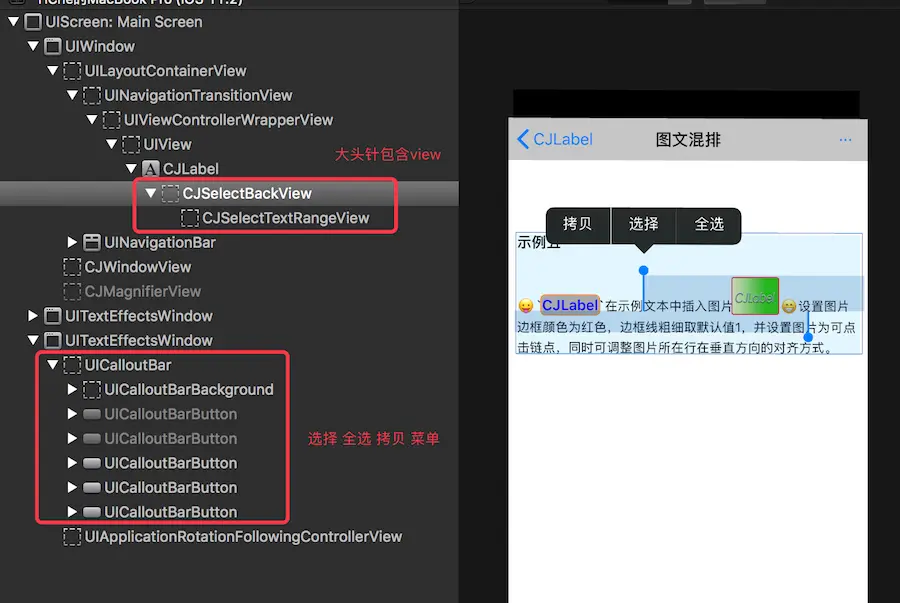
Task: Collapse the UICalloutBar disclosure triangle
Action: click(53, 365)
